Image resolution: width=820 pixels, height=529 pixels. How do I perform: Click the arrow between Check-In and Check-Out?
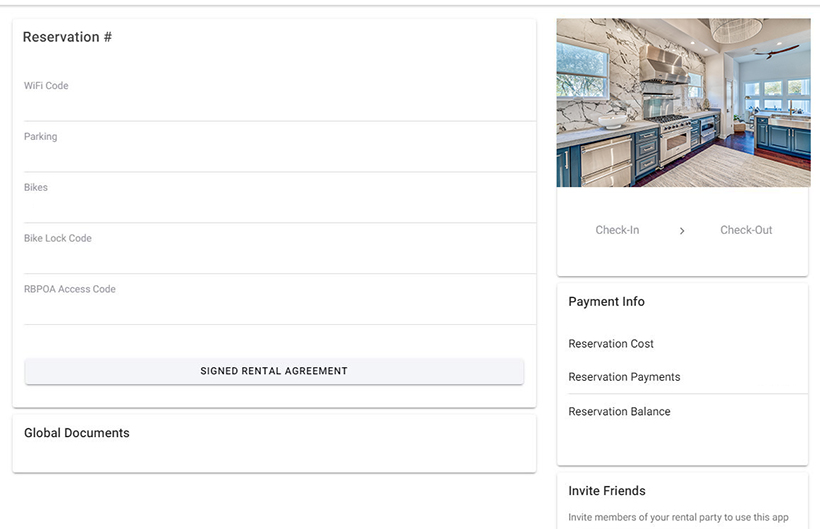[682, 231]
